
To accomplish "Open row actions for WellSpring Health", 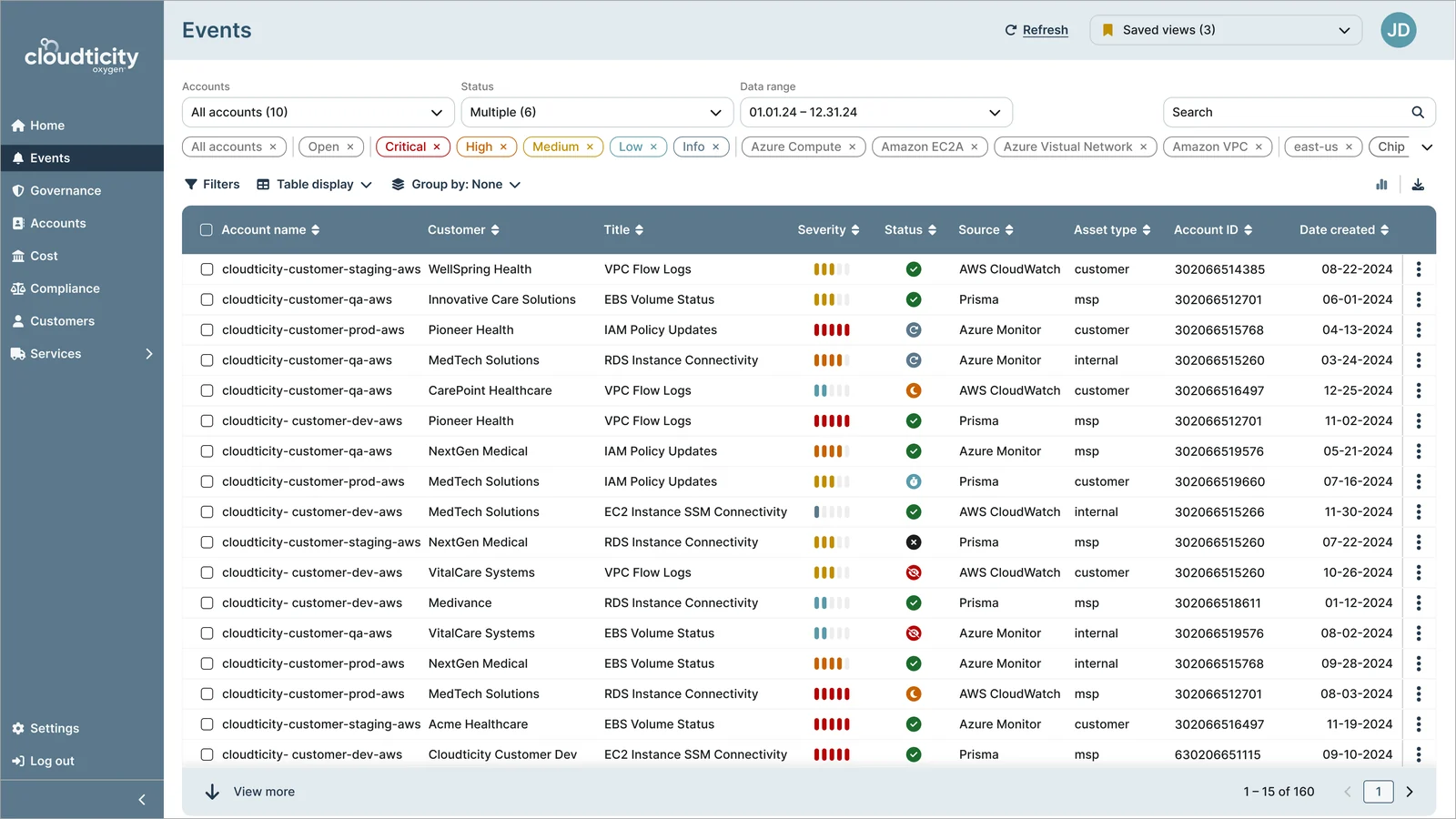I will pyautogui.click(x=1419, y=269).
